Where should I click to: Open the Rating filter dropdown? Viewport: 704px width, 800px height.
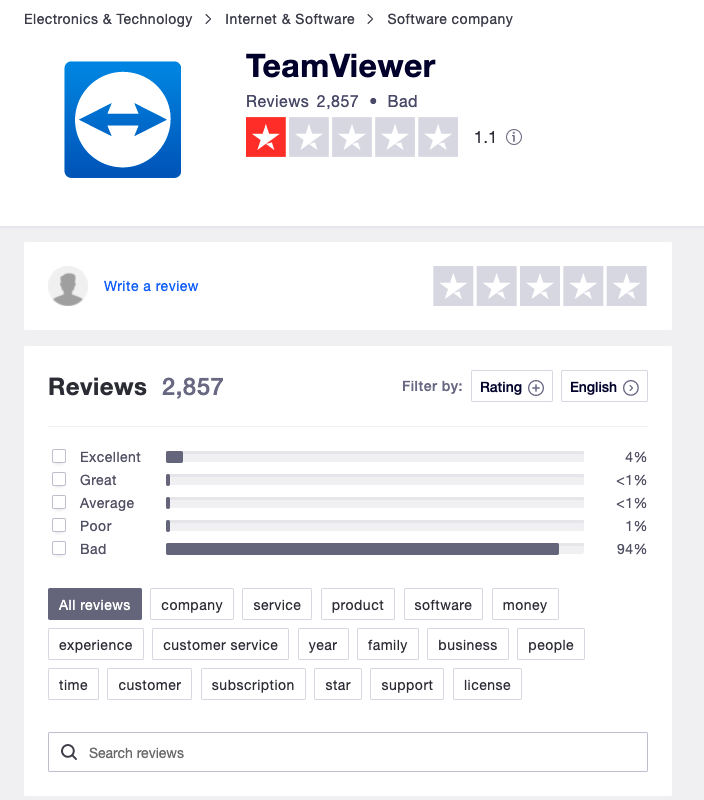pos(511,387)
